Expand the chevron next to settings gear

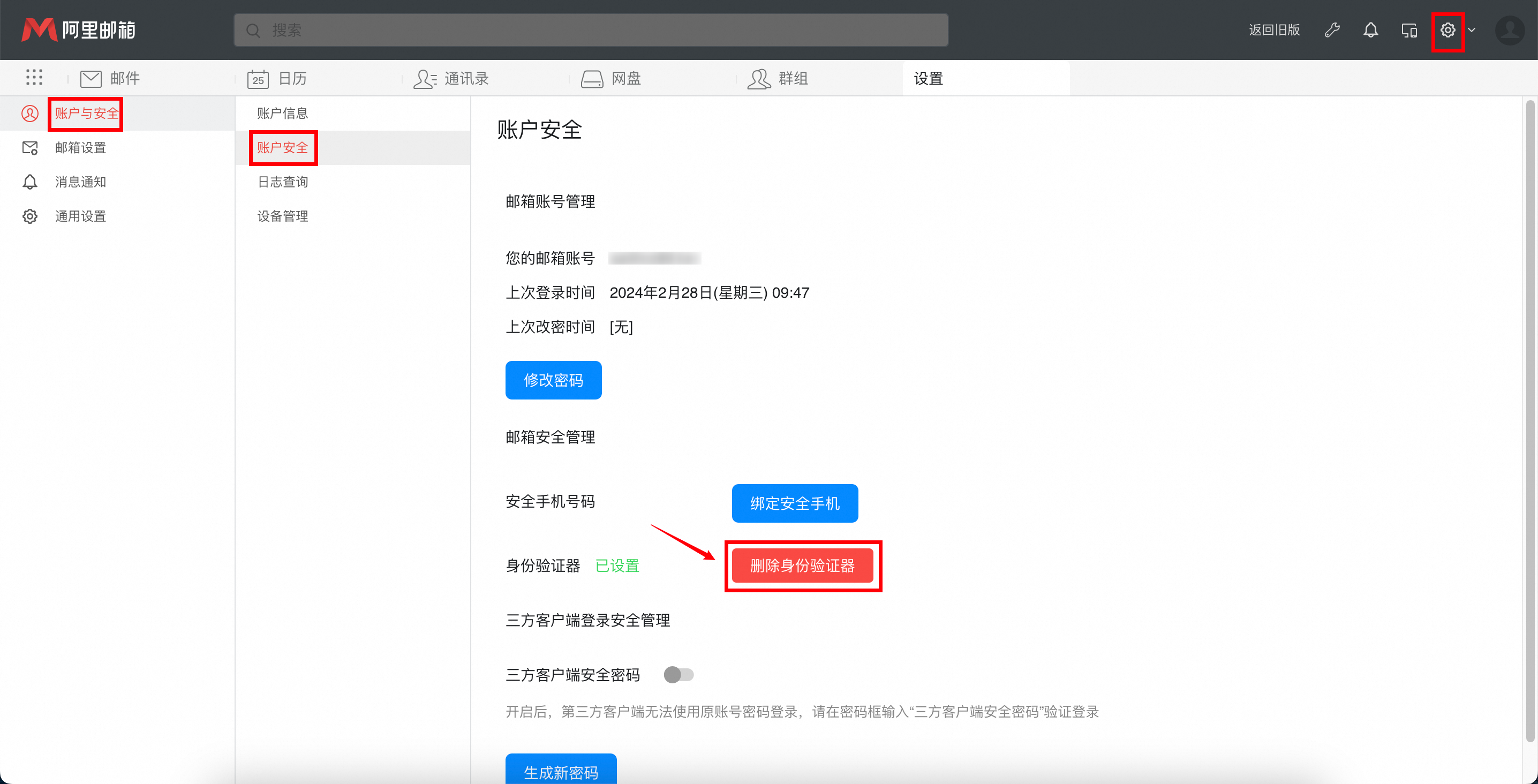[x=1472, y=30]
